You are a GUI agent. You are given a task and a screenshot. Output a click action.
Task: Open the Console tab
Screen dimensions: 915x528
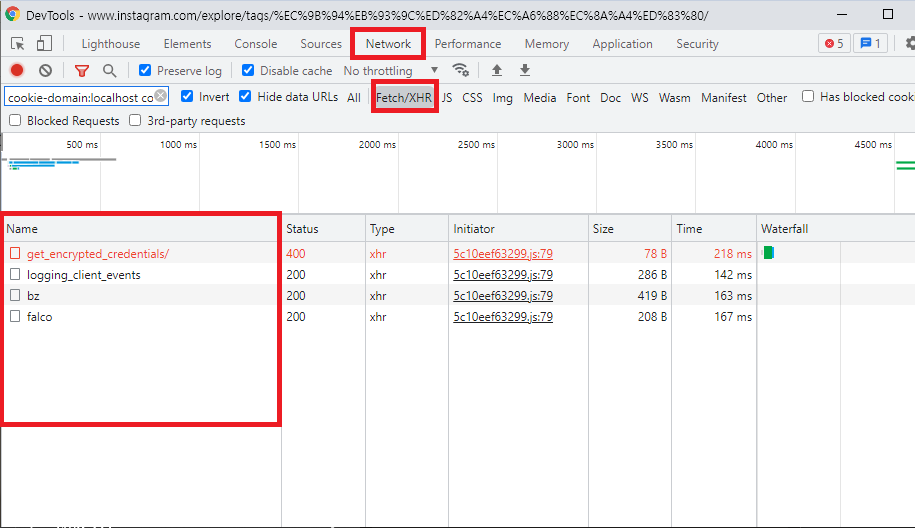[x=256, y=44]
